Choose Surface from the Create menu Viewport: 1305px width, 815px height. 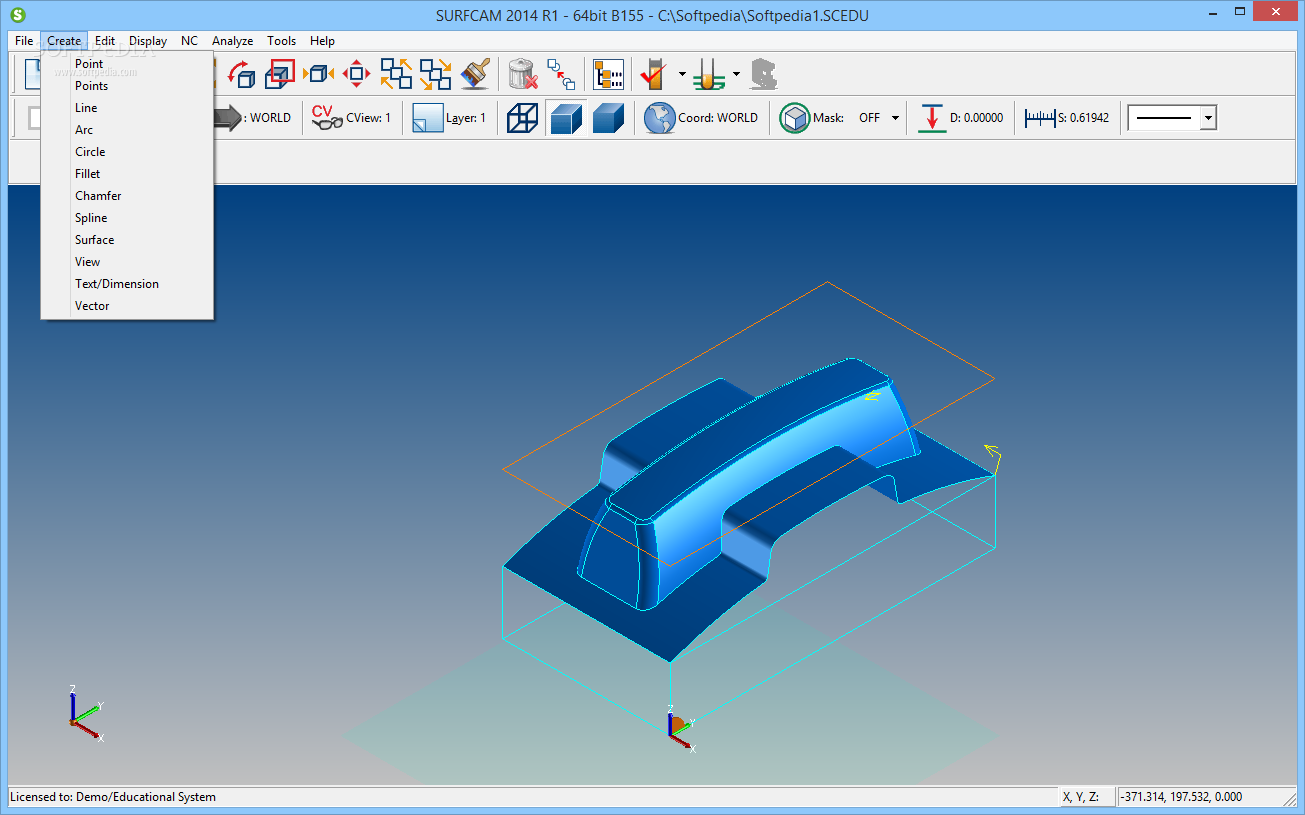(x=127, y=240)
